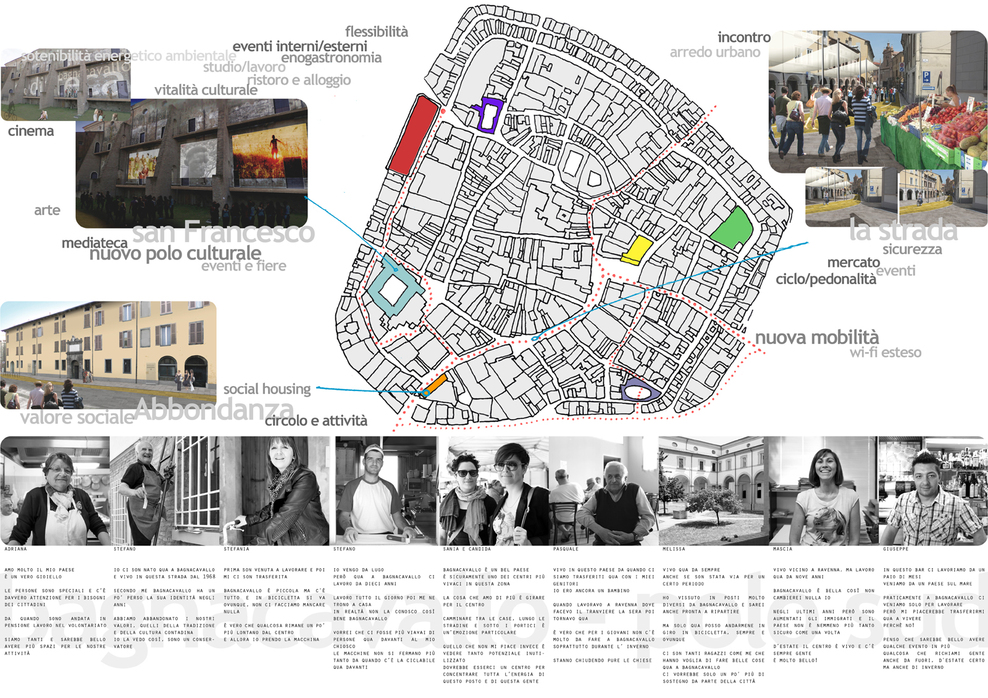Click the 'STEFANIA' name caption

click(x=236, y=550)
